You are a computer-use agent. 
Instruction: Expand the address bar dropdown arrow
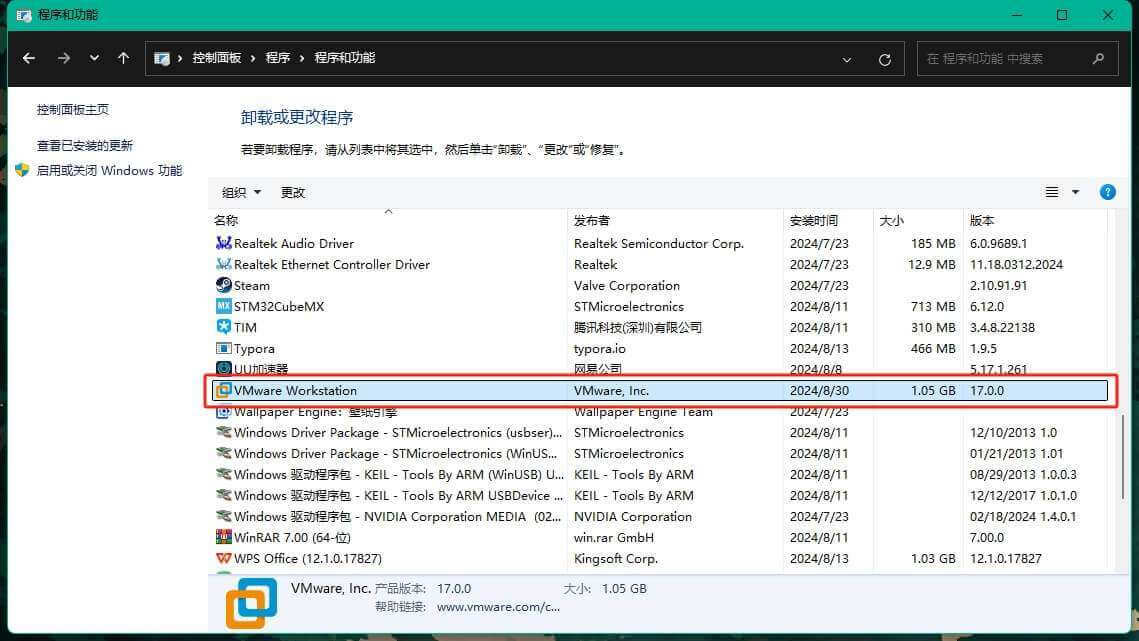[847, 58]
